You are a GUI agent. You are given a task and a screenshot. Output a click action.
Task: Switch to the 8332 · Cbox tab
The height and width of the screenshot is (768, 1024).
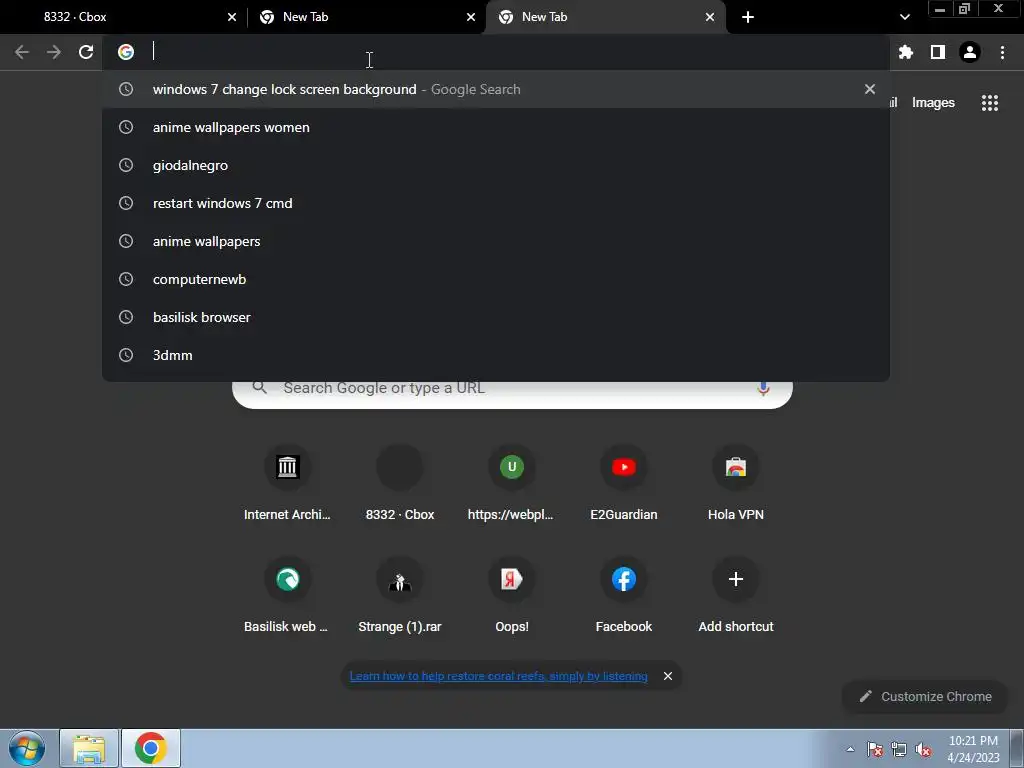tap(124, 17)
